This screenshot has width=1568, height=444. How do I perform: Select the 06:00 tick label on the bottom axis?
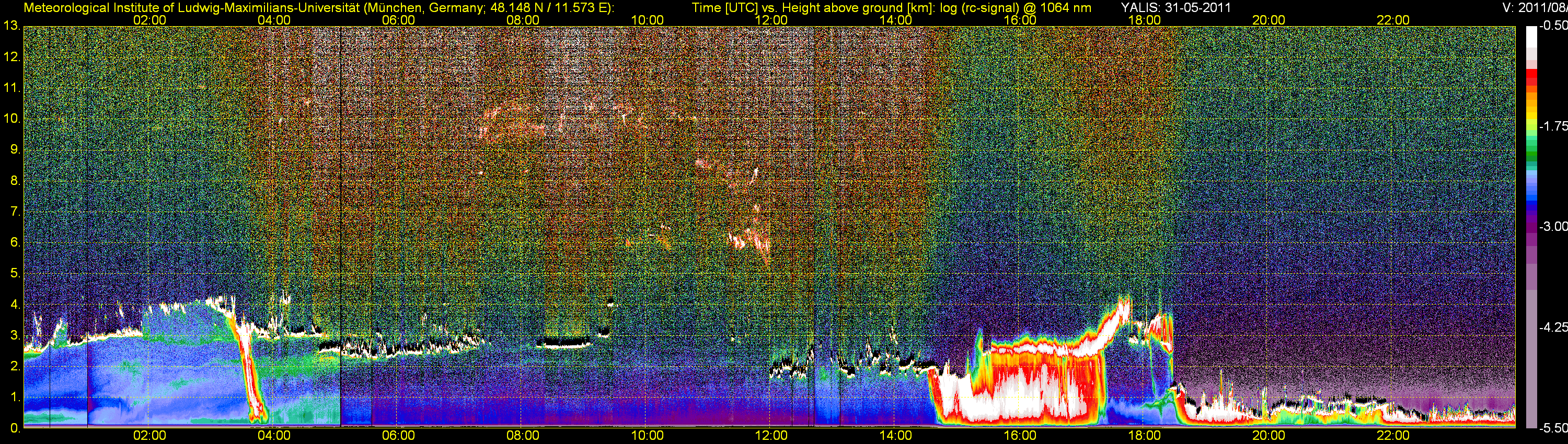[x=398, y=436]
